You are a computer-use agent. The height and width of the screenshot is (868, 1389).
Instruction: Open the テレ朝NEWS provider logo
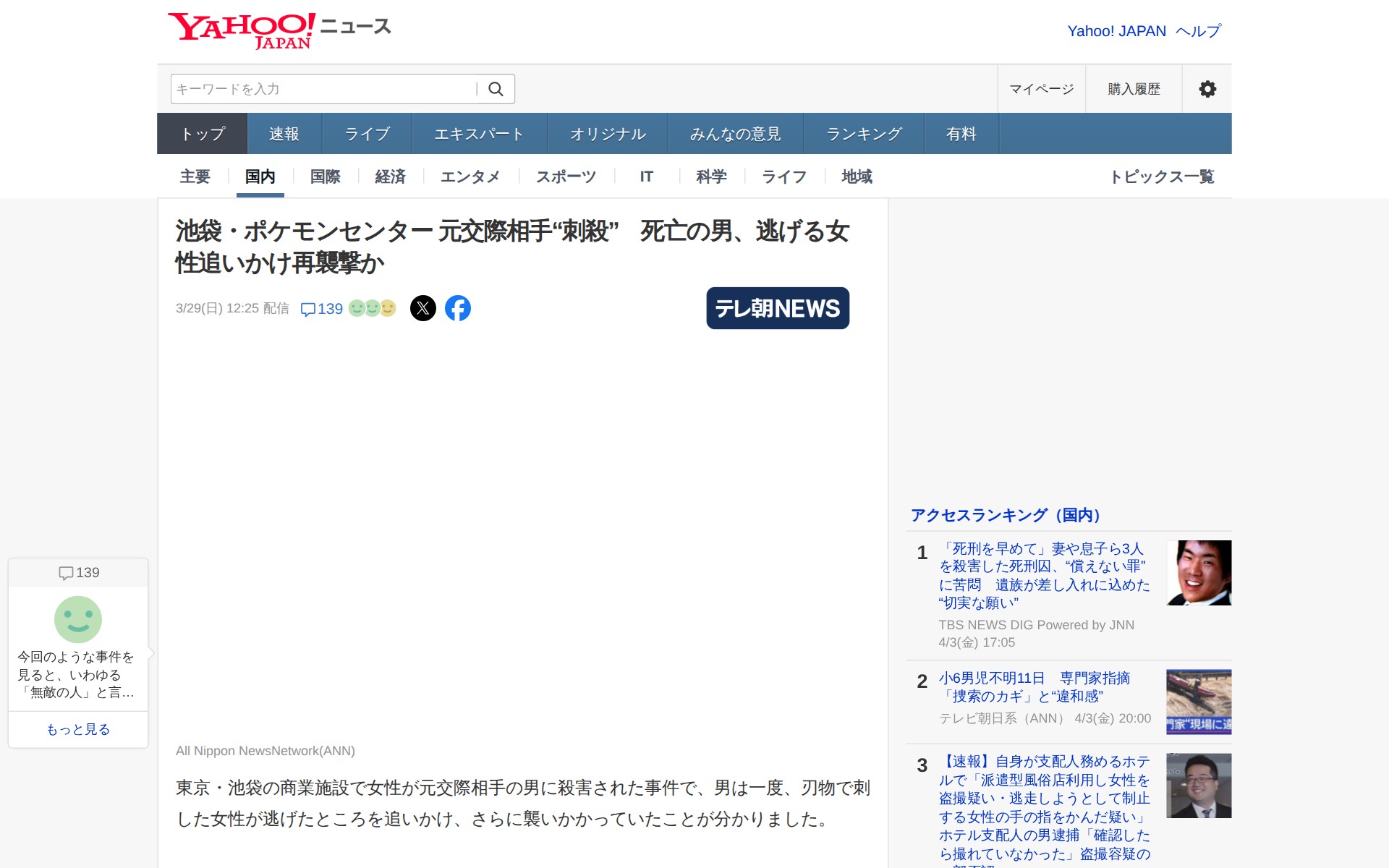click(778, 308)
